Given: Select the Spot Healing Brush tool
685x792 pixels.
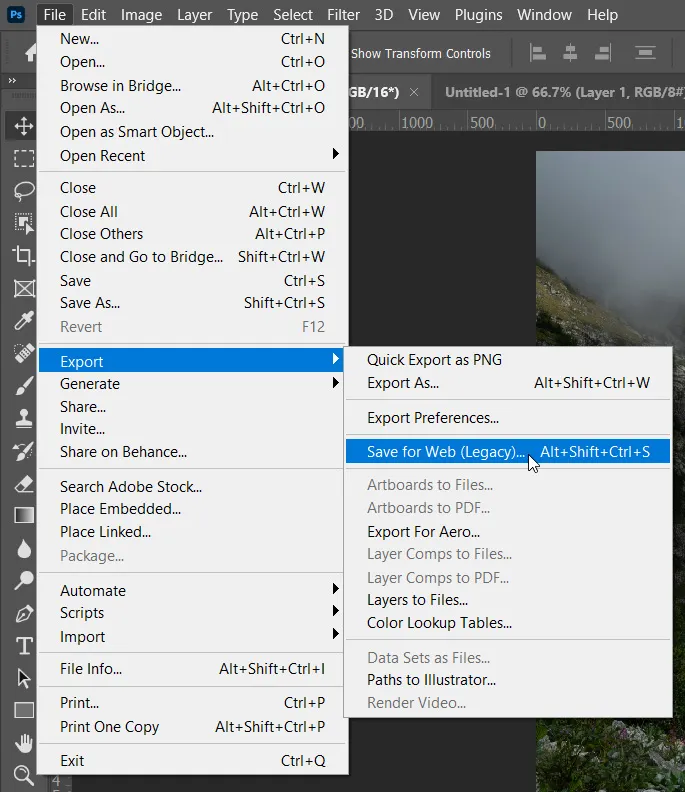Looking at the screenshot, I should coord(24,353).
